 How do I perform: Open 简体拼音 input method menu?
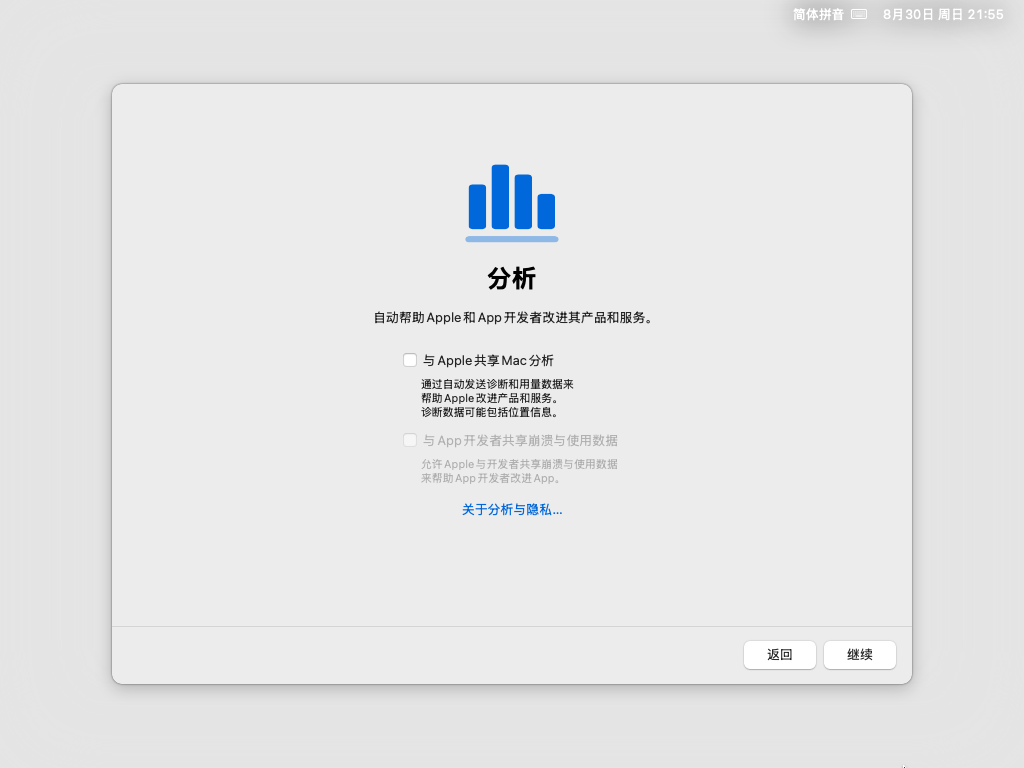pyautogui.click(x=818, y=14)
